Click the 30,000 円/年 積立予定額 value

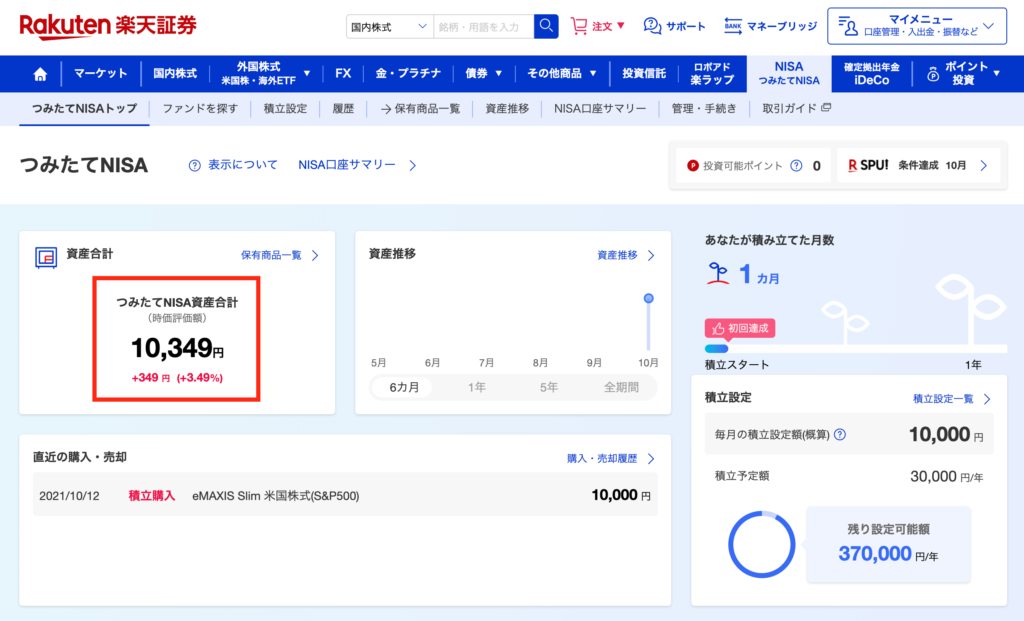(946, 477)
